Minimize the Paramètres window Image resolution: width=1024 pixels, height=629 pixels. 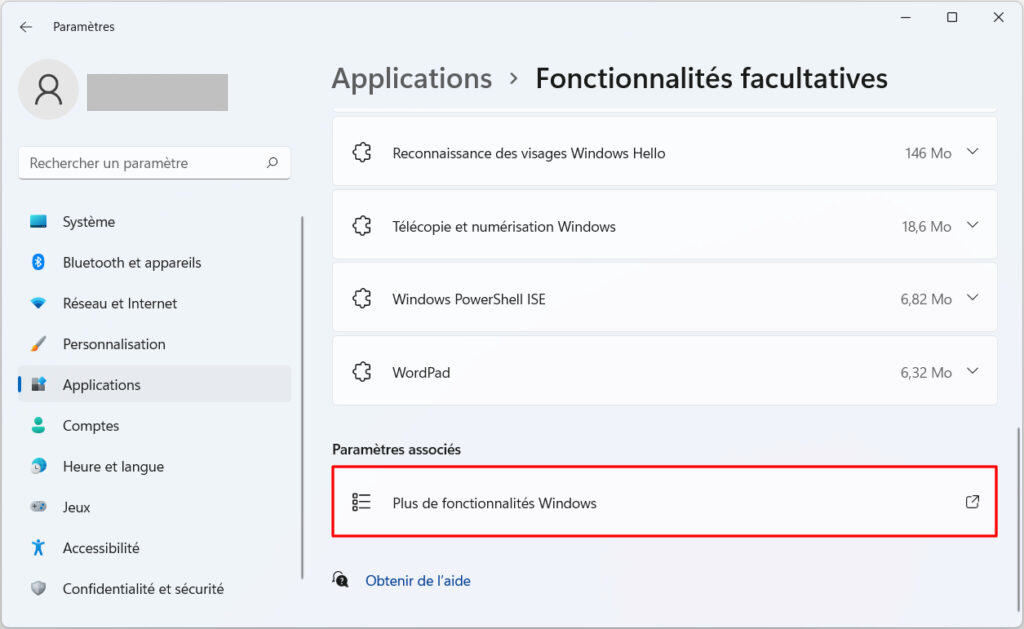(x=906, y=18)
